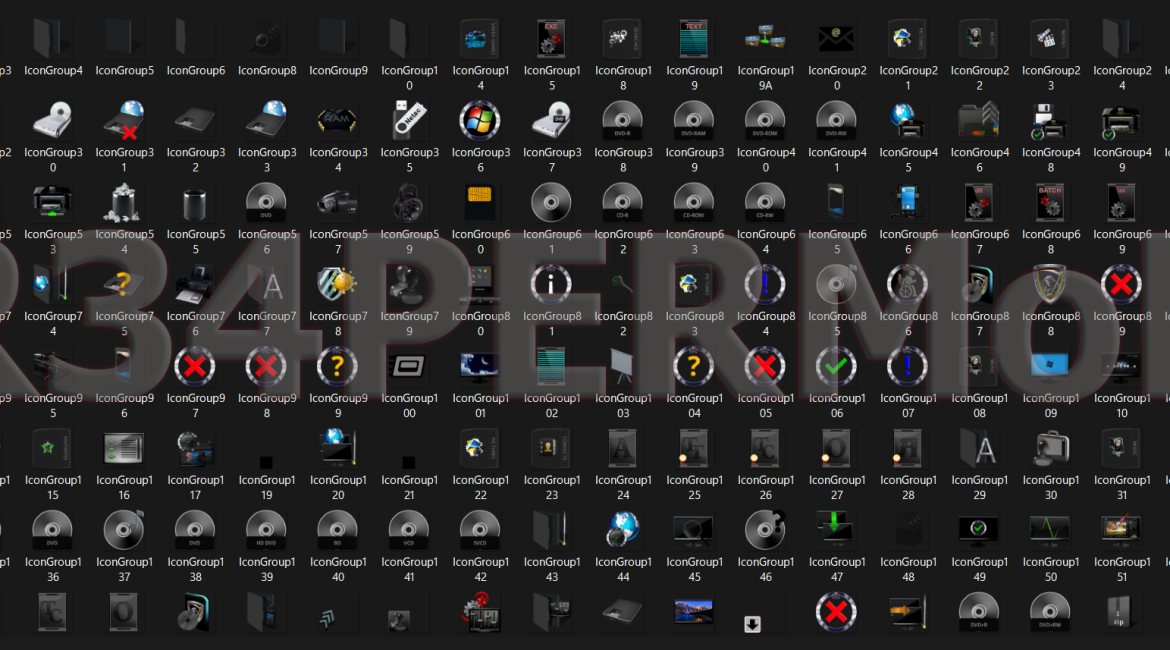Click the SD memory card icon IconGroup60

tap(480, 203)
